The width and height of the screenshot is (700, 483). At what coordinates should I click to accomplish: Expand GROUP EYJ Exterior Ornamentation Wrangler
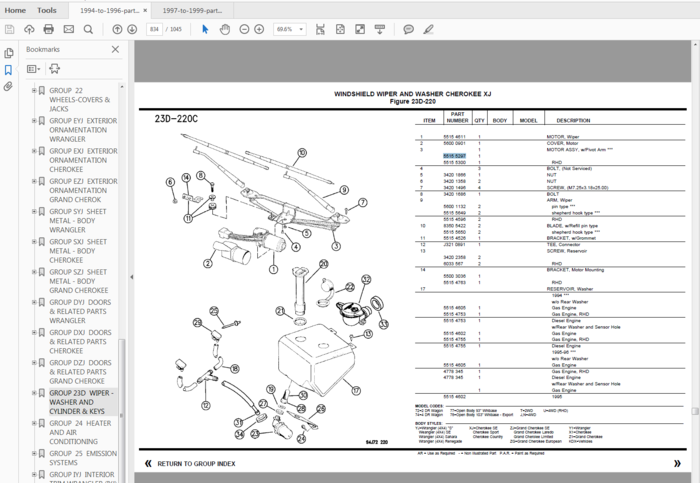(34, 121)
